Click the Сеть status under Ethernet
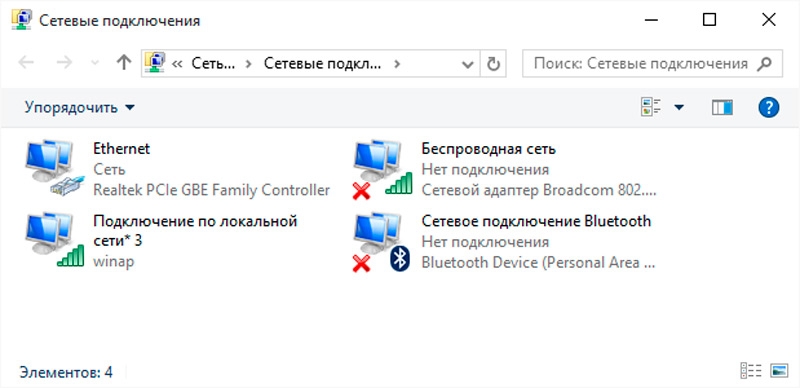The height and width of the screenshot is (388, 800). pos(109,169)
